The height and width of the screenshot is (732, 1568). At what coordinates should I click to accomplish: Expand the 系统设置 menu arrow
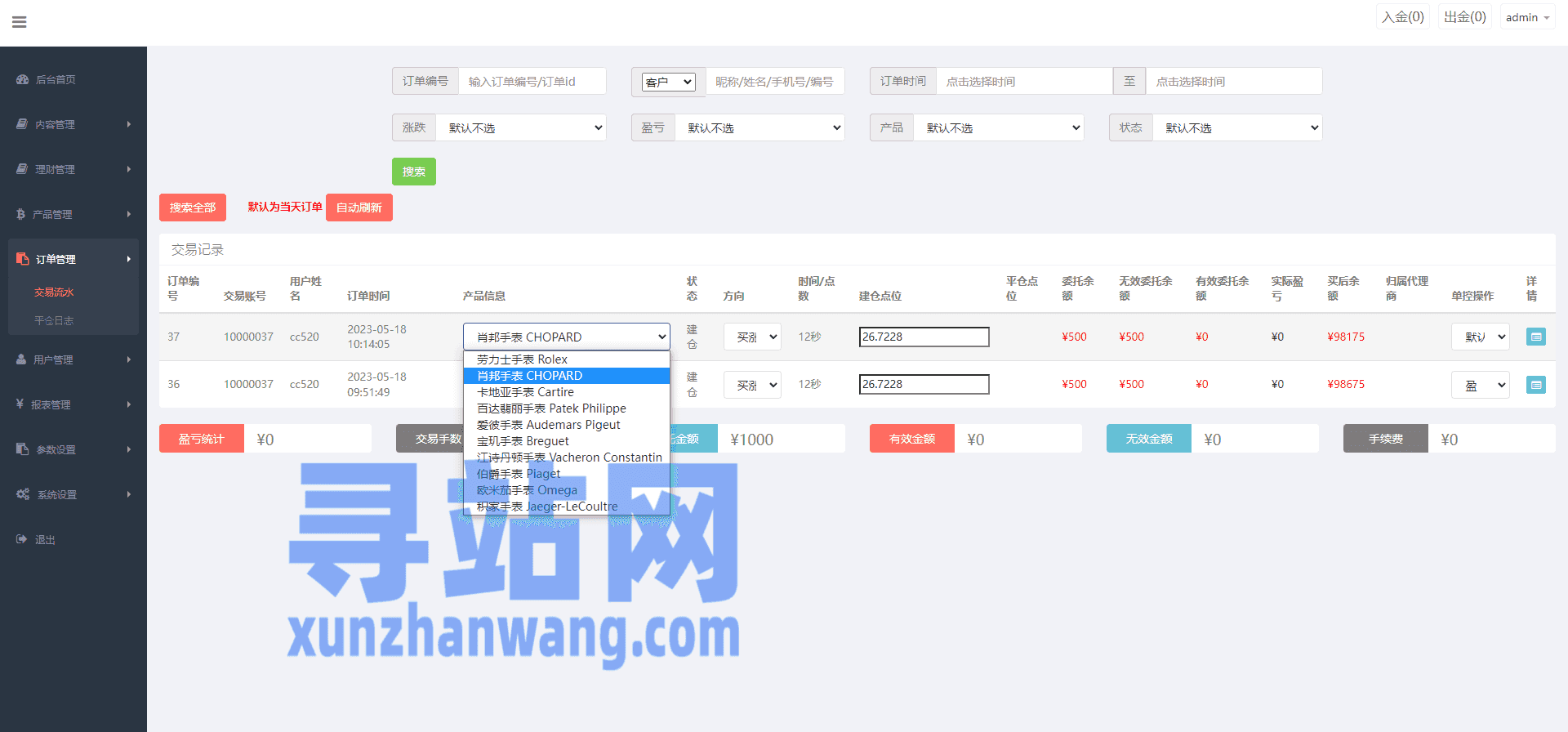(x=129, y=494)
